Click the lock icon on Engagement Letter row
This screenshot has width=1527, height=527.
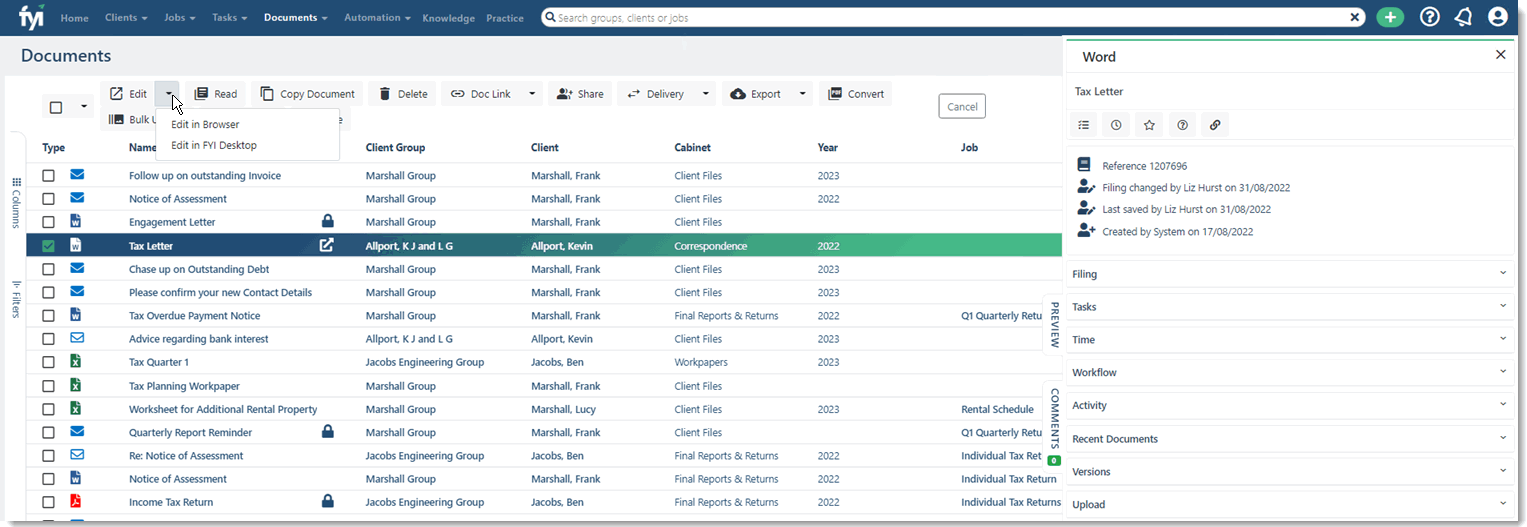tap(327, 221)
